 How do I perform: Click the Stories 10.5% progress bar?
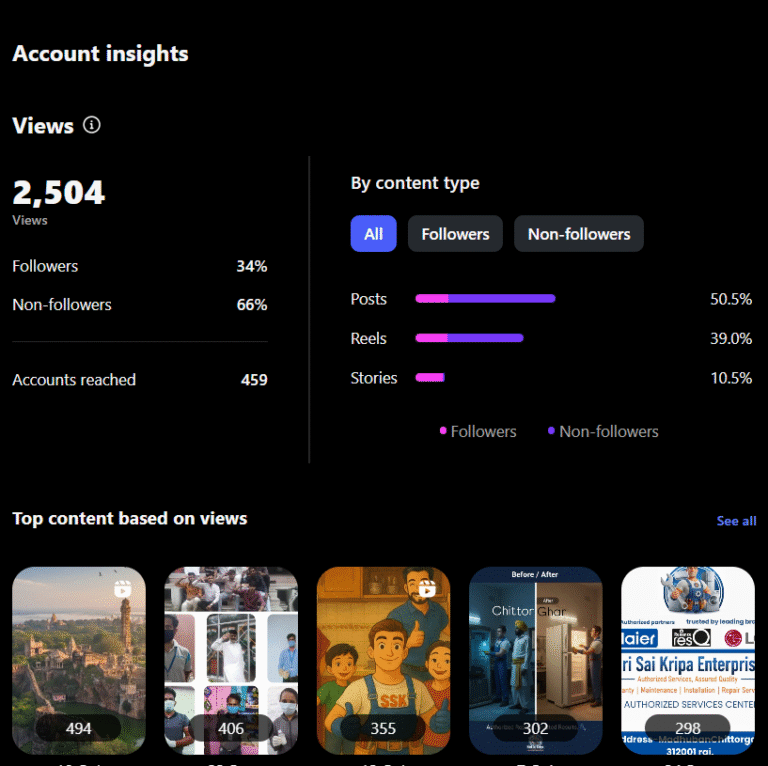430,378
